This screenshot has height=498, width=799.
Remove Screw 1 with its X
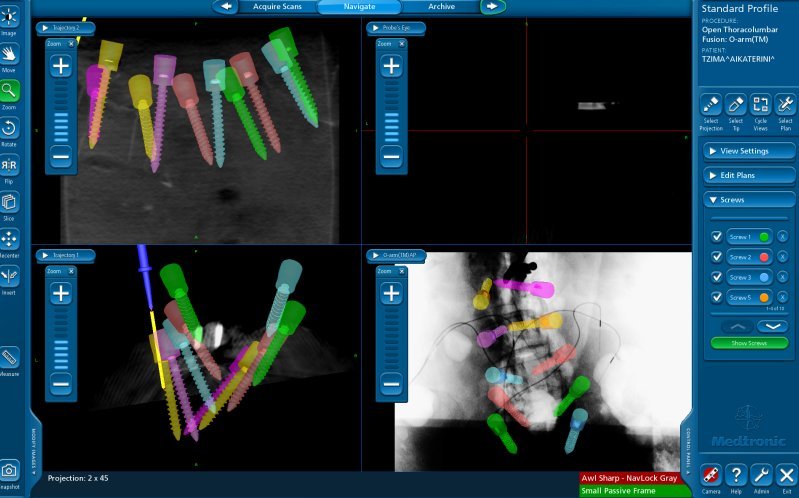pos(782,237)
